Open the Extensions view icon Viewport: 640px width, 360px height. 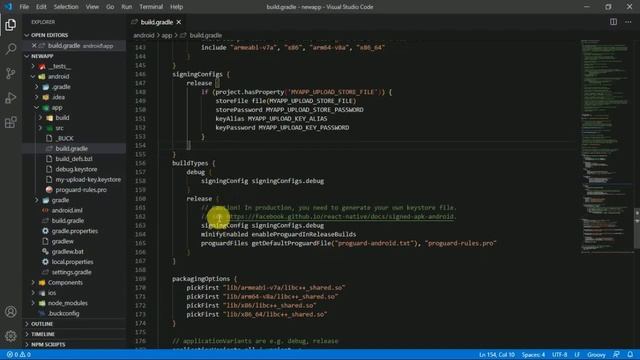coord(11,122)
